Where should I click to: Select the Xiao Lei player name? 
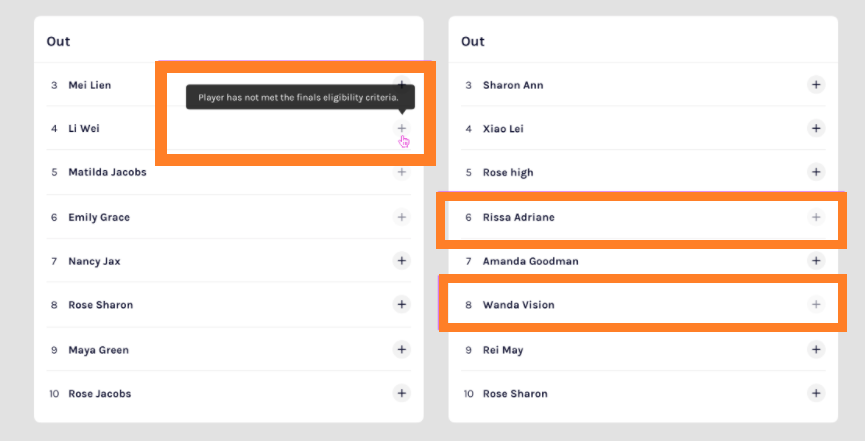tap(503, 129)
